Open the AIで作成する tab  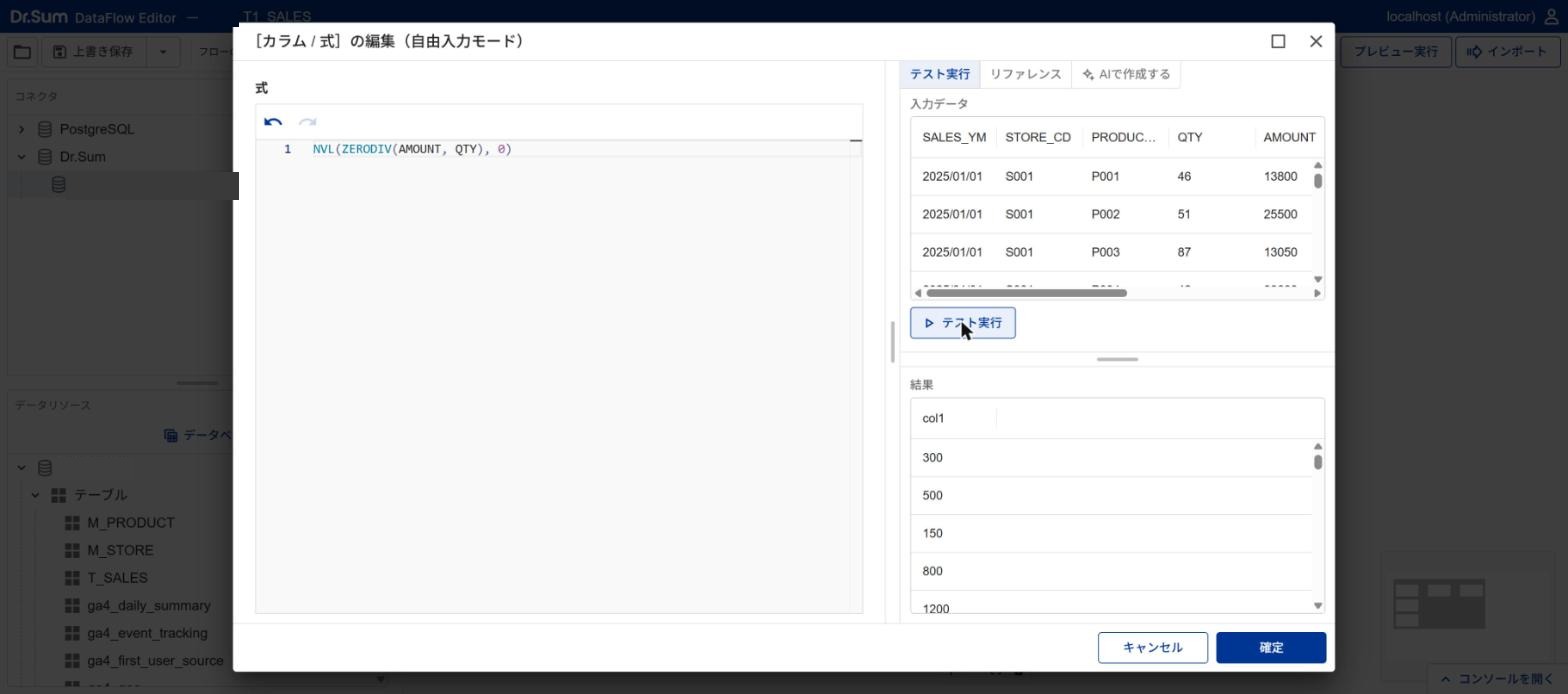tap(1126, 74)
